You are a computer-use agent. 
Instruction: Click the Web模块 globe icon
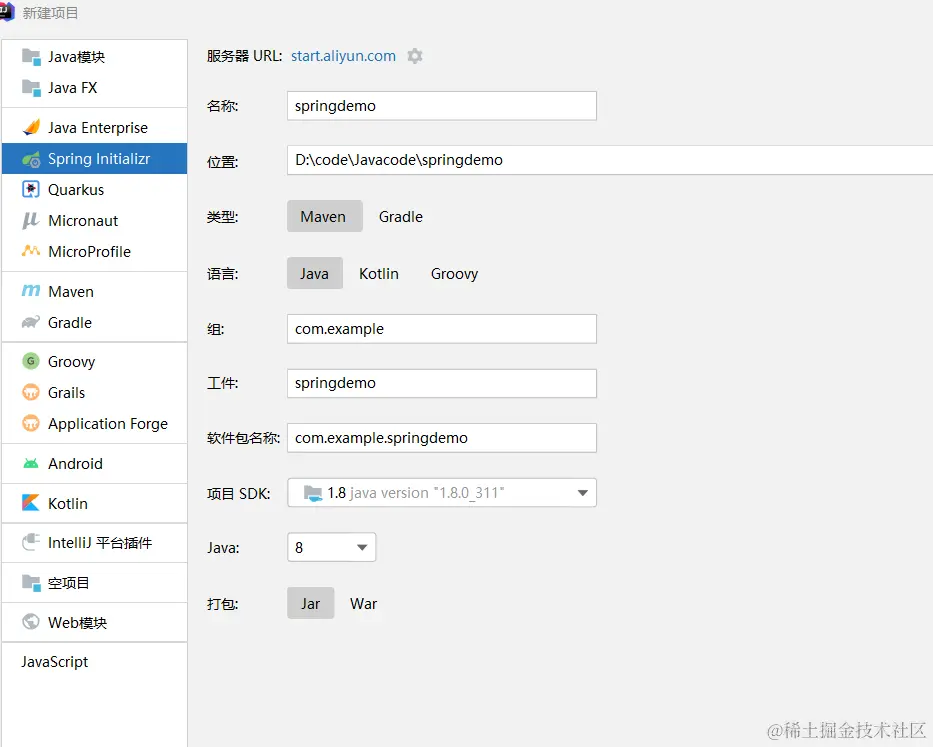(31, 622)
